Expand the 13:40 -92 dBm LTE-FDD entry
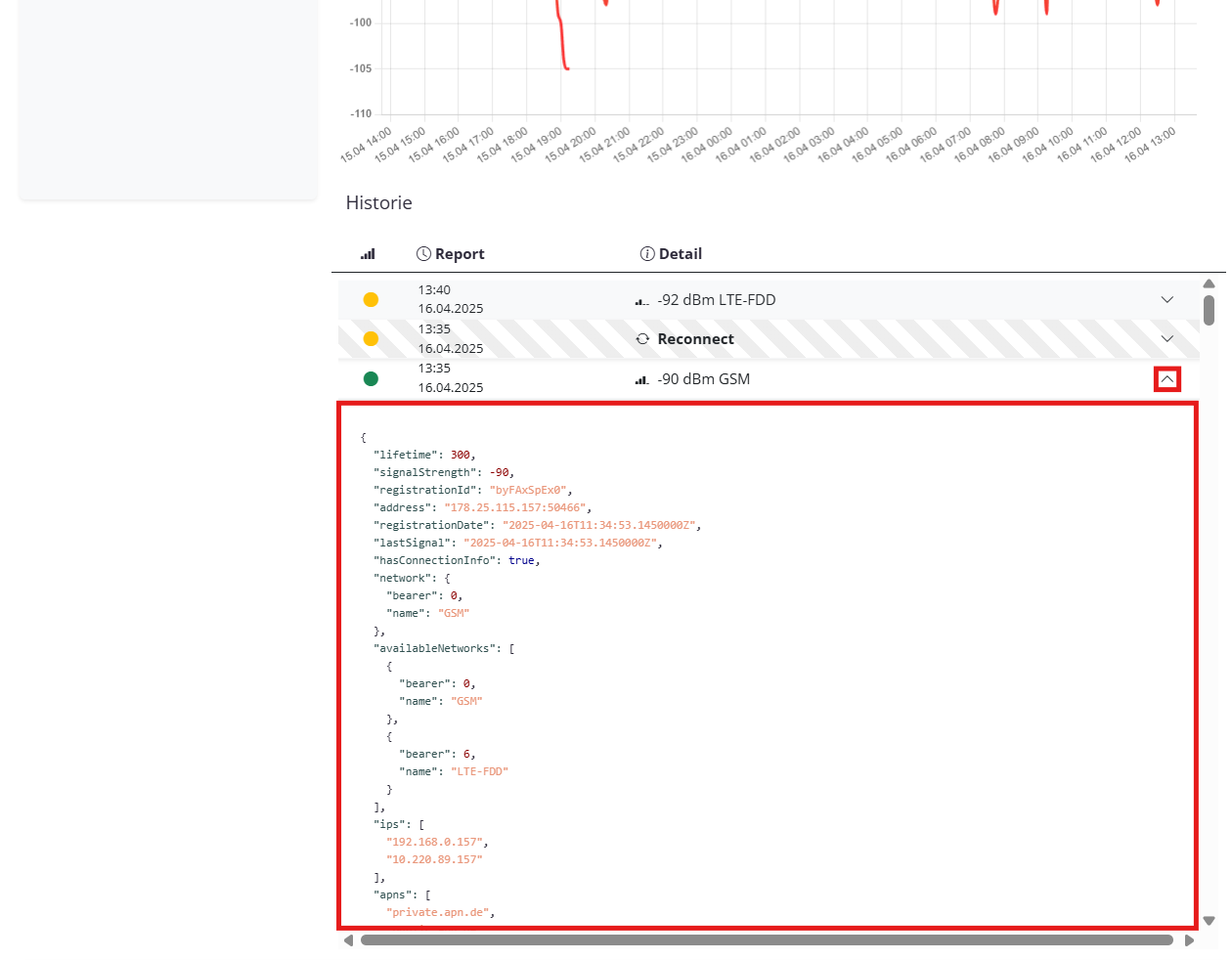 click(x=1166, y=300)
